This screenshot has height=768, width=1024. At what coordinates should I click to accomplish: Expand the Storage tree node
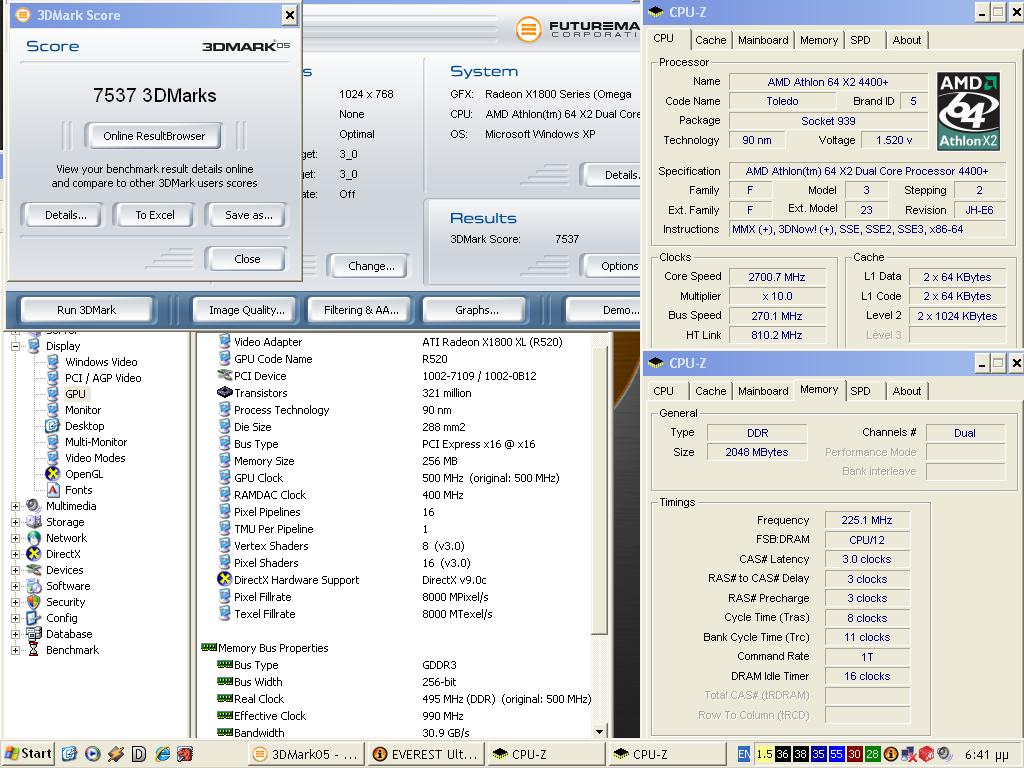[15, 522]
